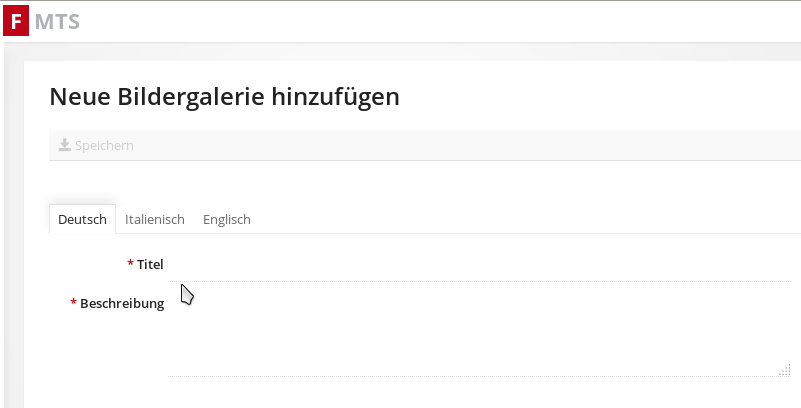This screenshot has height=408, width=801.
Task: Click the textarea resize grip handle
Action: point(784,370)
